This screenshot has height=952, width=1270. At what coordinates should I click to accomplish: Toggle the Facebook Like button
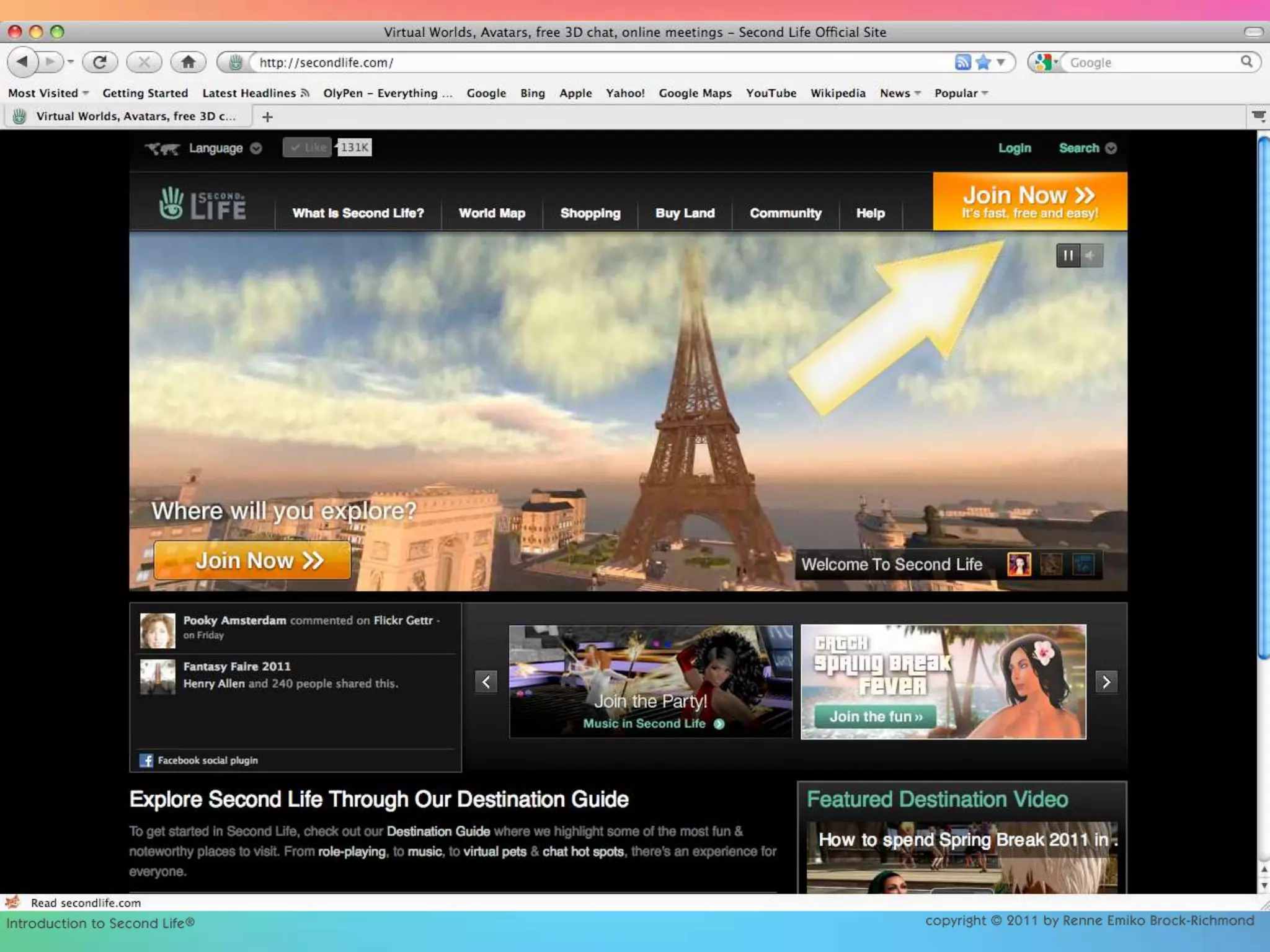point(308,148)
